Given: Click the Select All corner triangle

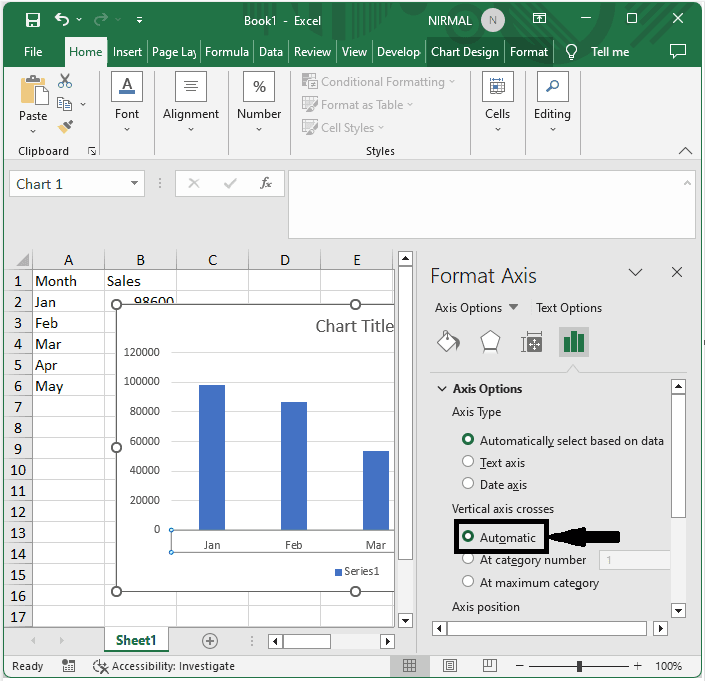Looking at the screenshot, I should (22, 260).
